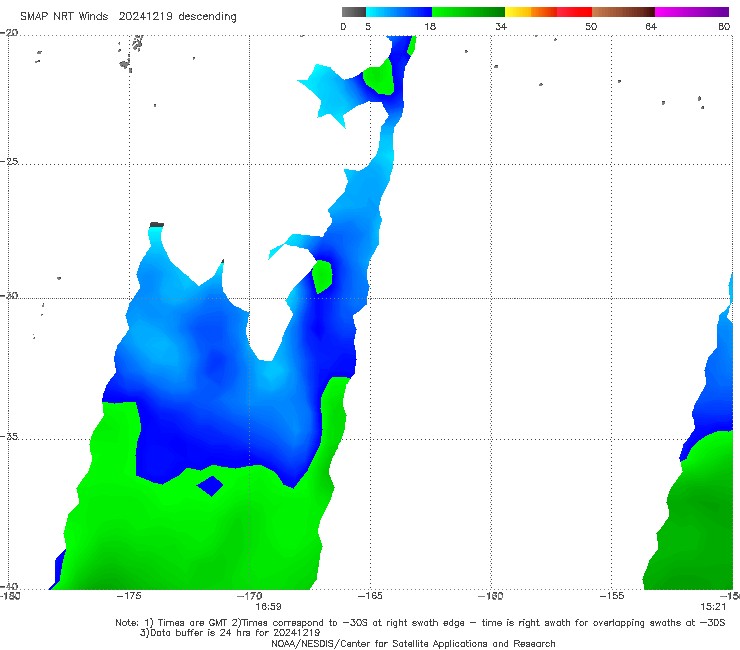Click the brown segment of the color bar
The height and width of the screenshot is (650, 740).
(623, 12)
